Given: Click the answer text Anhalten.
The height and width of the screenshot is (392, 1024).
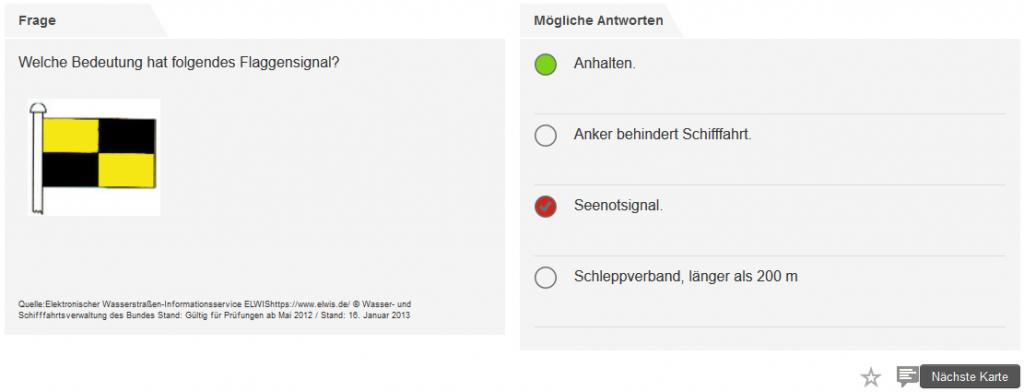Looking at the screenshot, I should (x=605, y=64).
